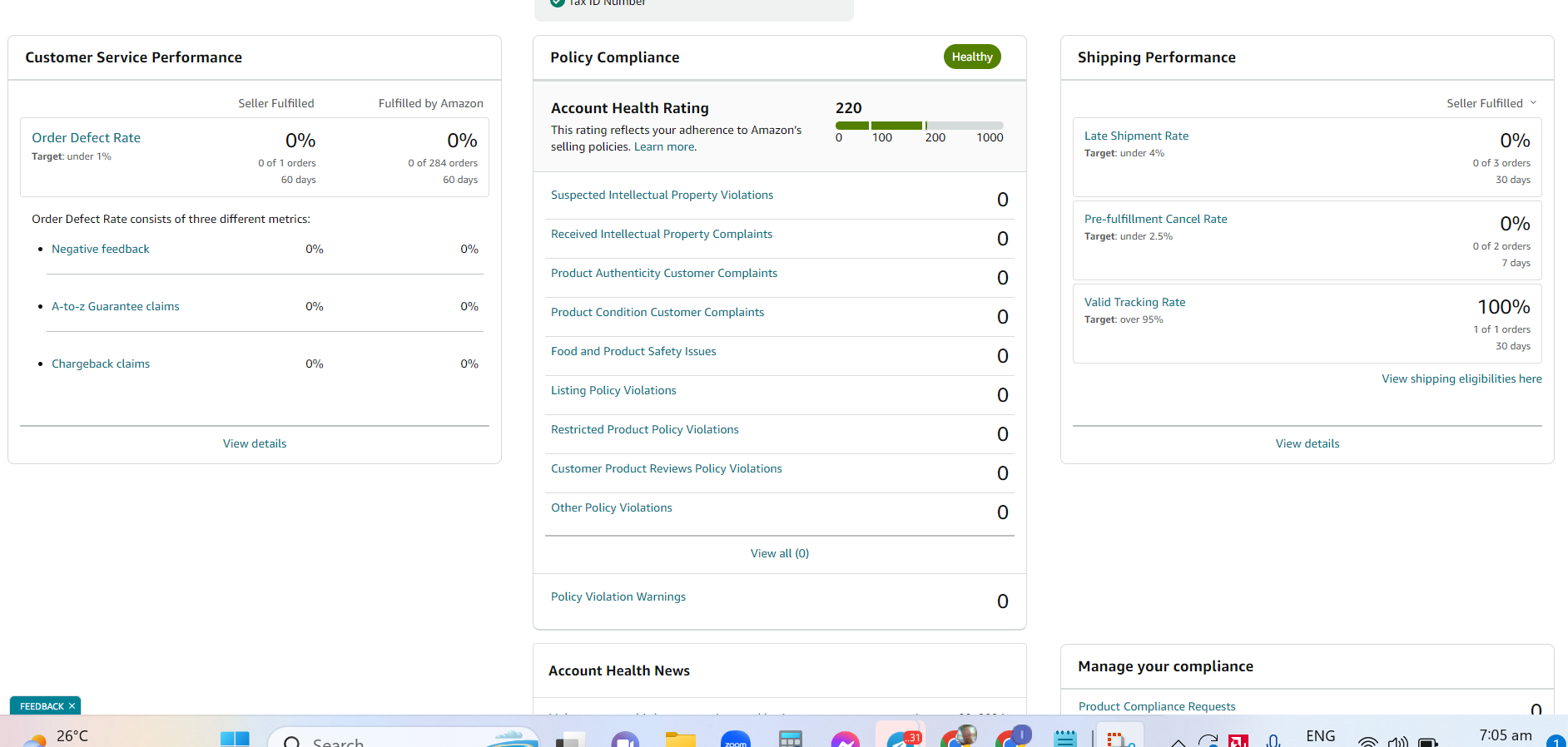
Task: Open Chargeback claims link
Action: click(x=101, y=364)
